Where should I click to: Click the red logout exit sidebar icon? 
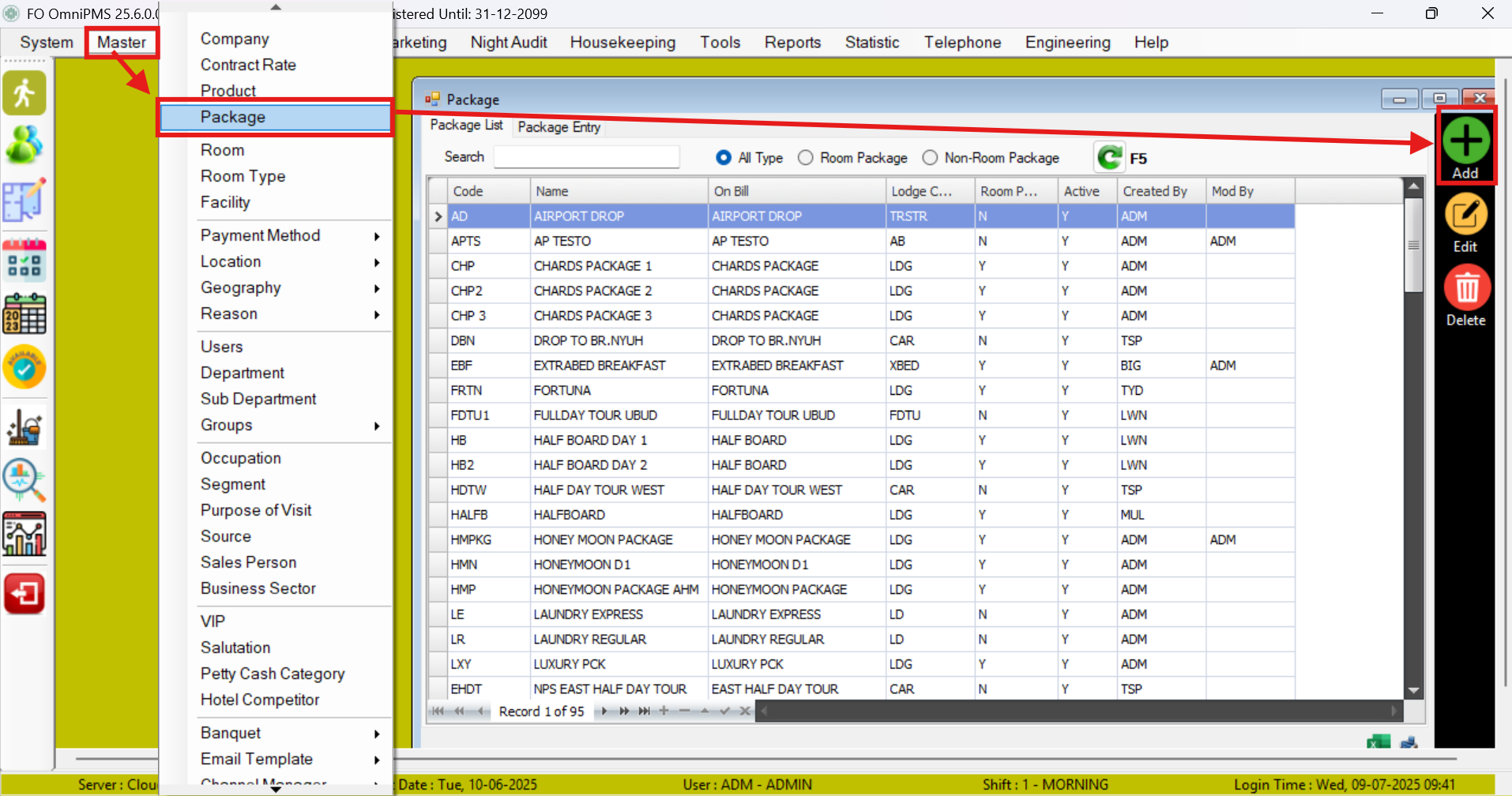[x=24, y=594]
